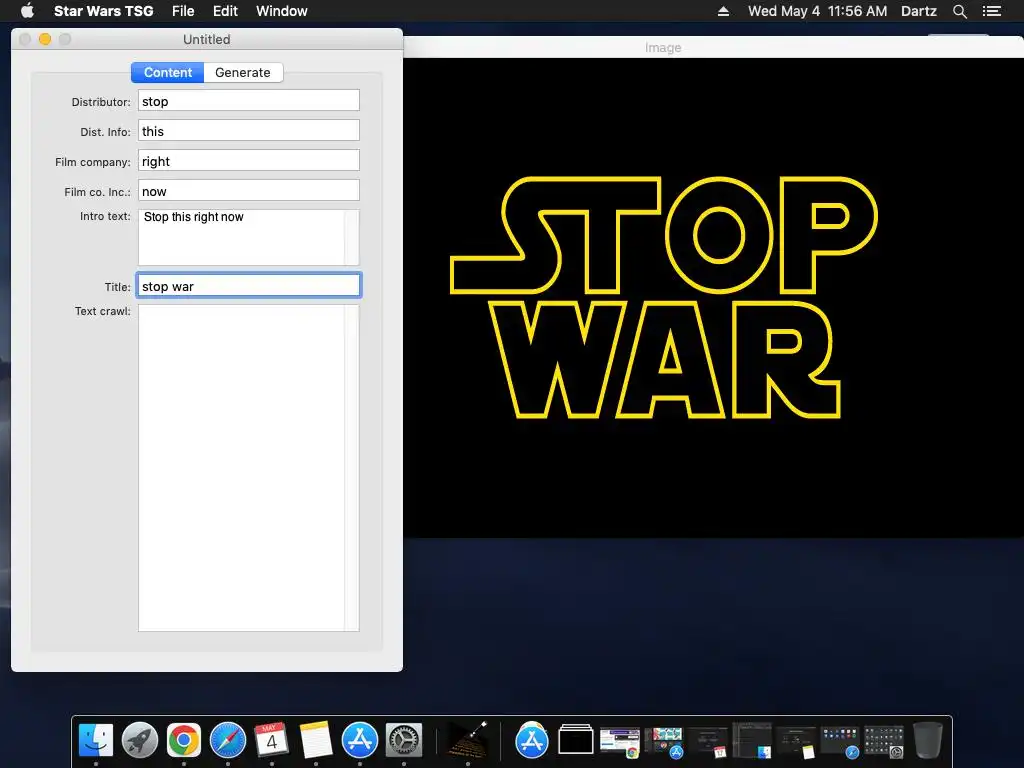Restore minimized window with Calendar badge
1024x768 pixels.
coord(707,742)
